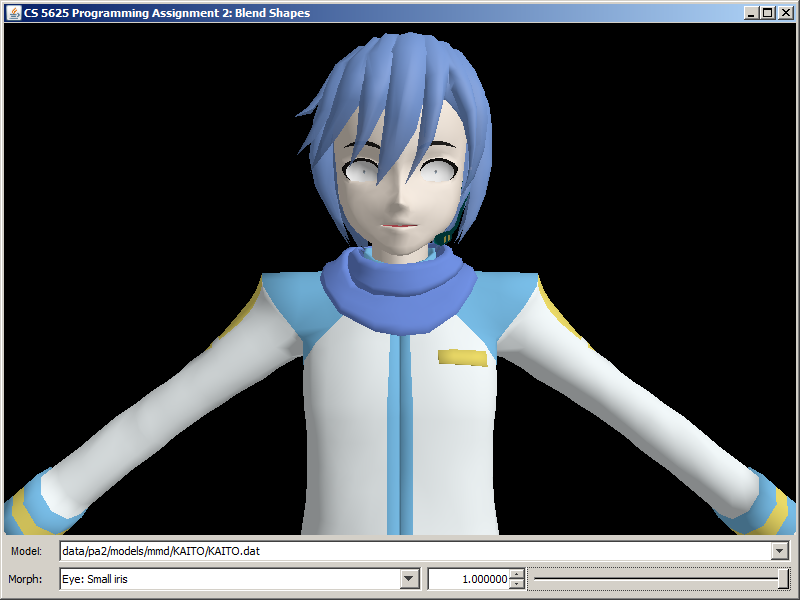Click the middle of the morph slider track
Viewport: 800px width, 600px height.
coord(660,579)
